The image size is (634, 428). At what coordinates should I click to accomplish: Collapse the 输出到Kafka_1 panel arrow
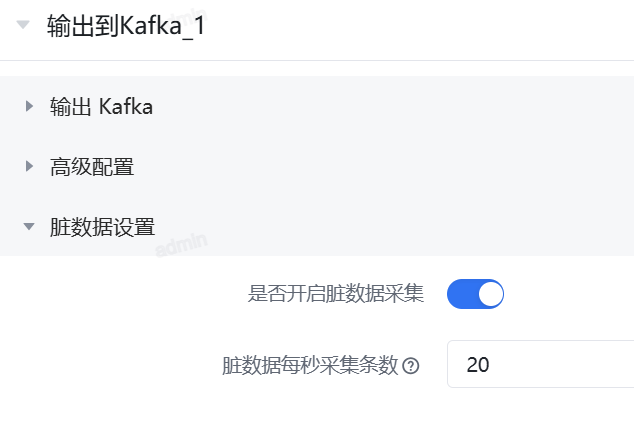coord(23,26)
